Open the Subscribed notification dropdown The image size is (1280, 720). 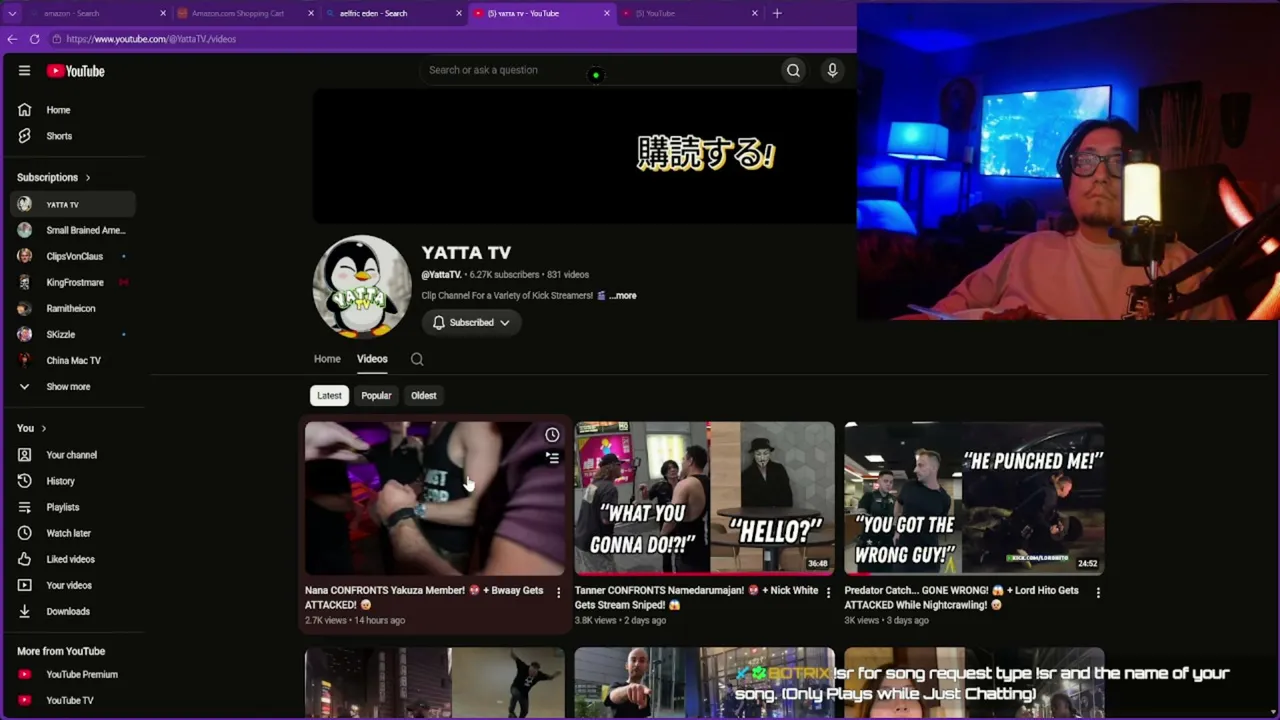(470, 323)
